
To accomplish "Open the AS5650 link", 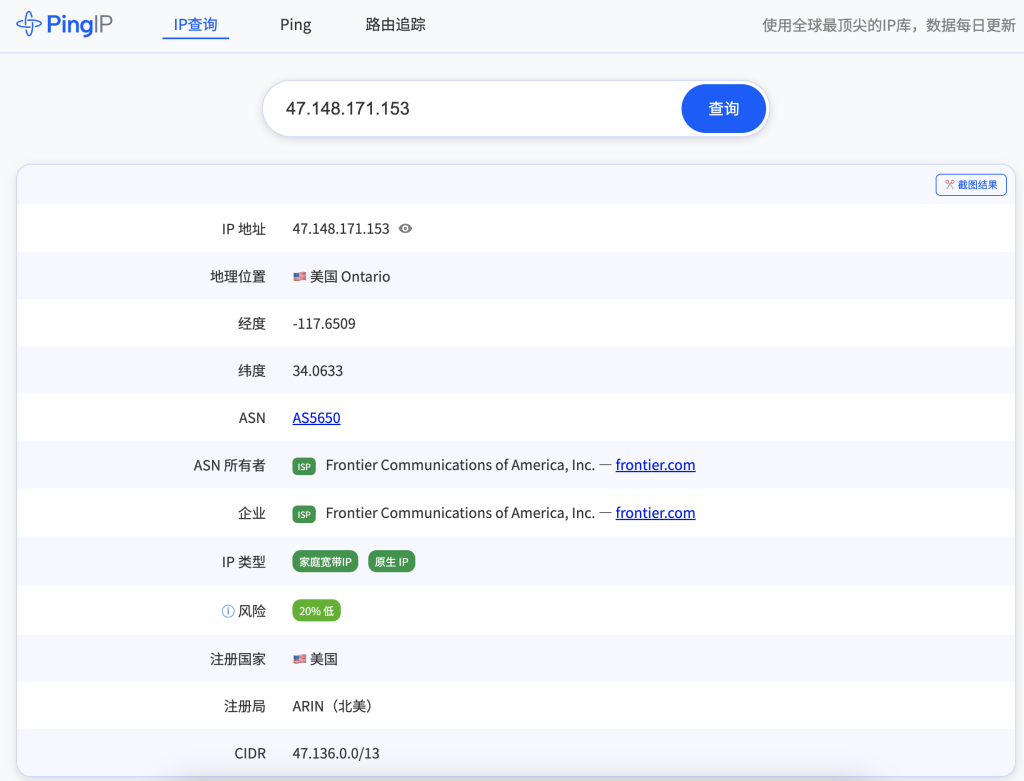I will click(316, 418).
